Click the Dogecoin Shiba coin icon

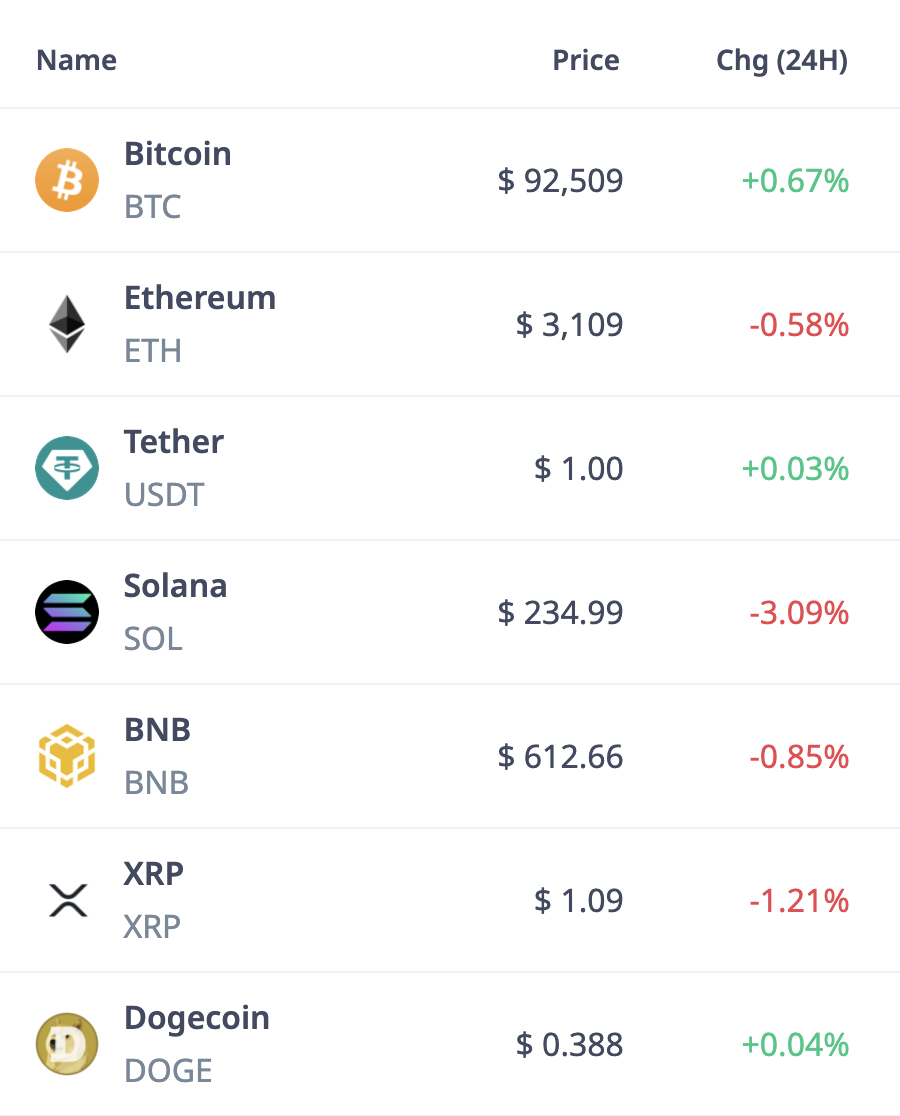(x=67, y=1044)
